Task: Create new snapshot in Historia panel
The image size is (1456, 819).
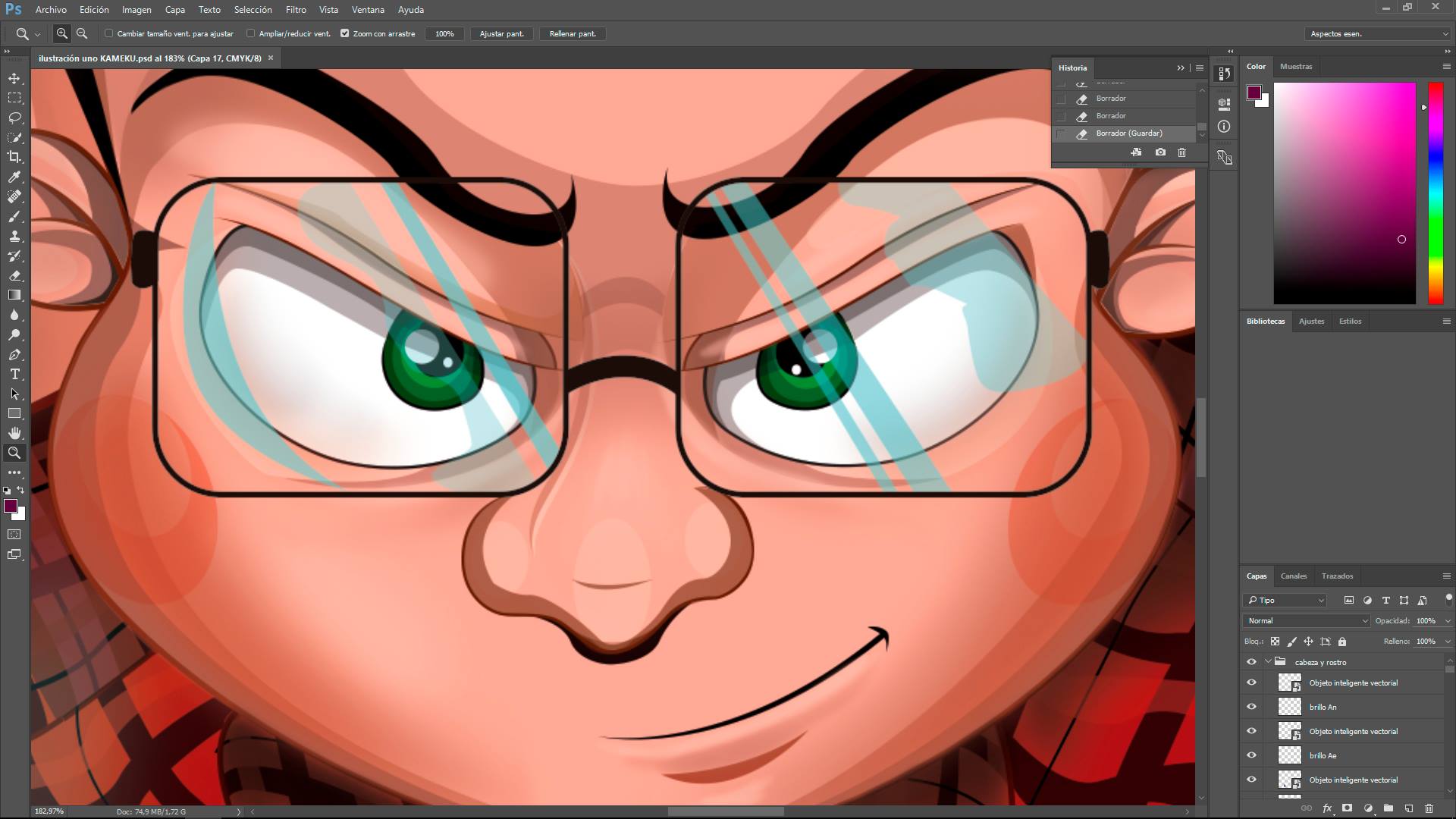Action: pyautogui.click(x=1160, y=152)
